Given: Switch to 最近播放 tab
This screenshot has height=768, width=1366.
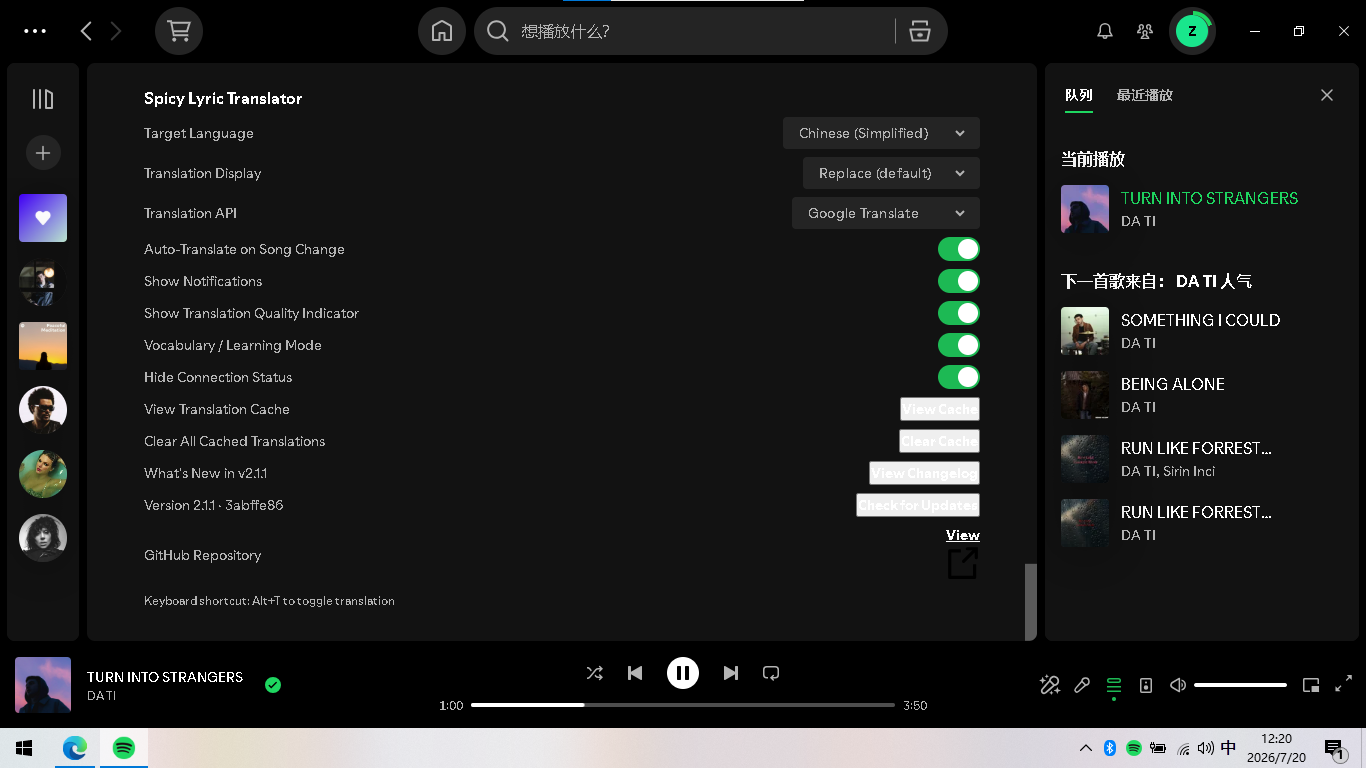Looking at the screenshot, I should 1145,95.
